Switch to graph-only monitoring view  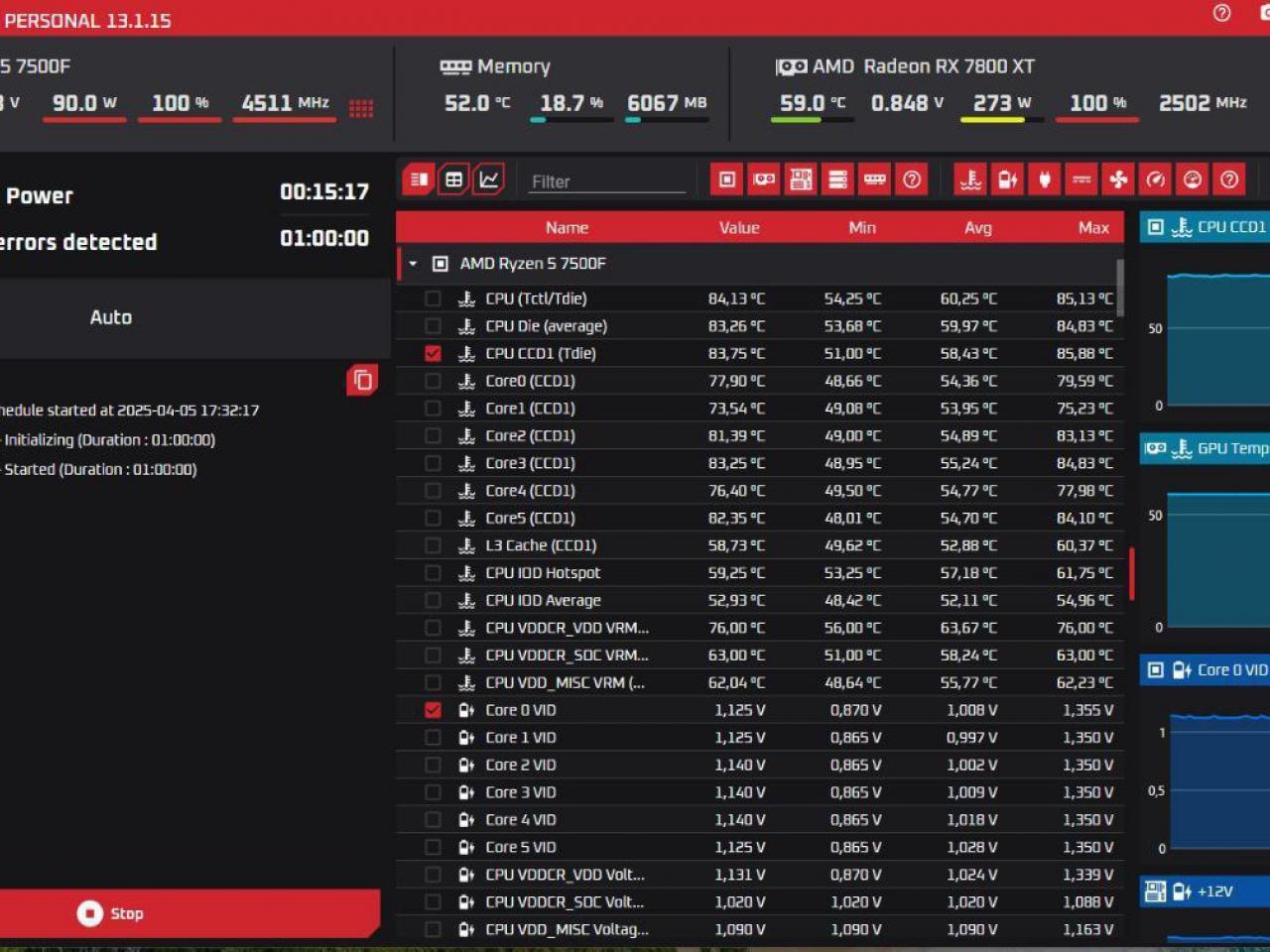[x=489, y=179]
